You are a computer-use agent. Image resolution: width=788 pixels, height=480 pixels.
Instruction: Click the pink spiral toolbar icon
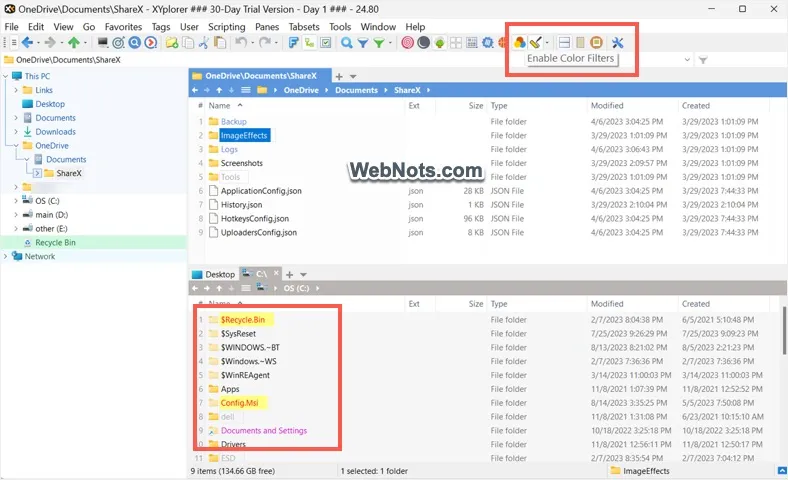point(408,43)
